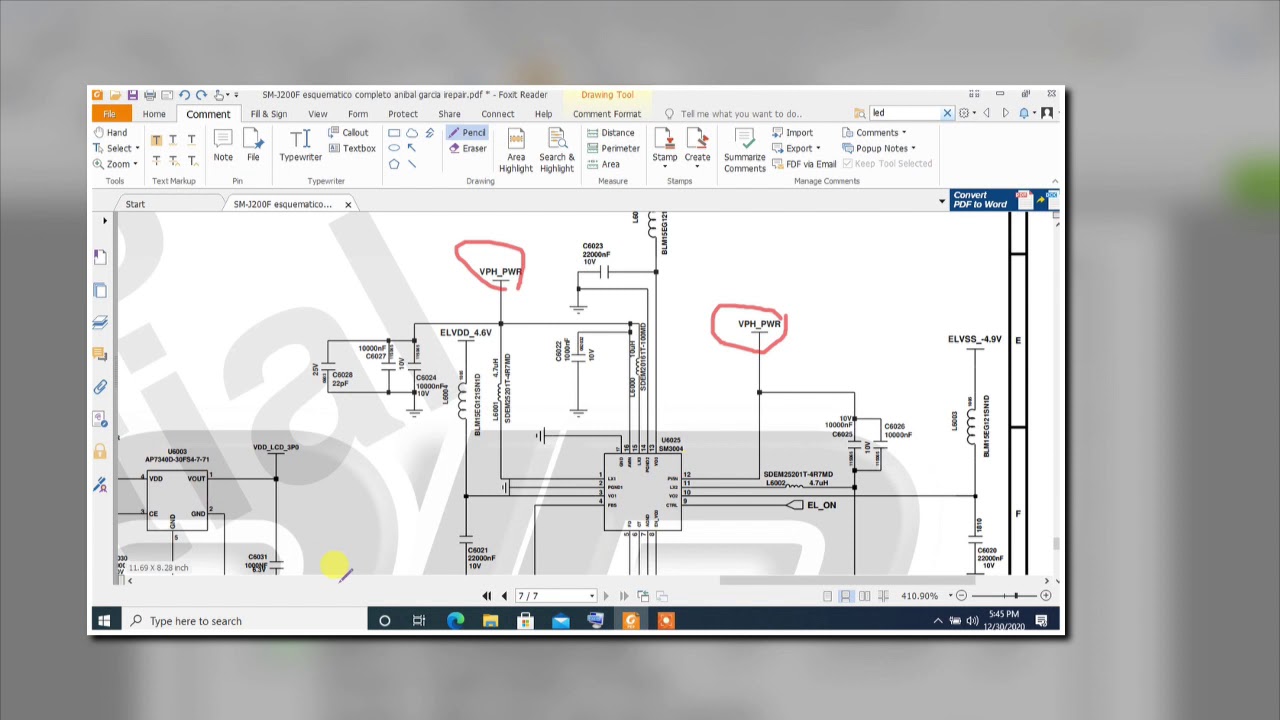The width and height of the screenshot is (1280, 720).
Task: Send FDF via Email
Action: (803, 164)
